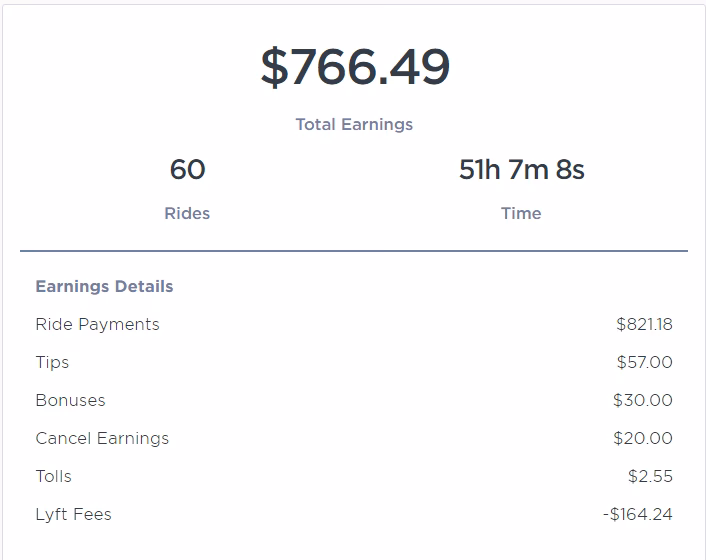This screenshot has height=560, width=706.
Task: Click the 60 rides count
Action: [187, 170]
